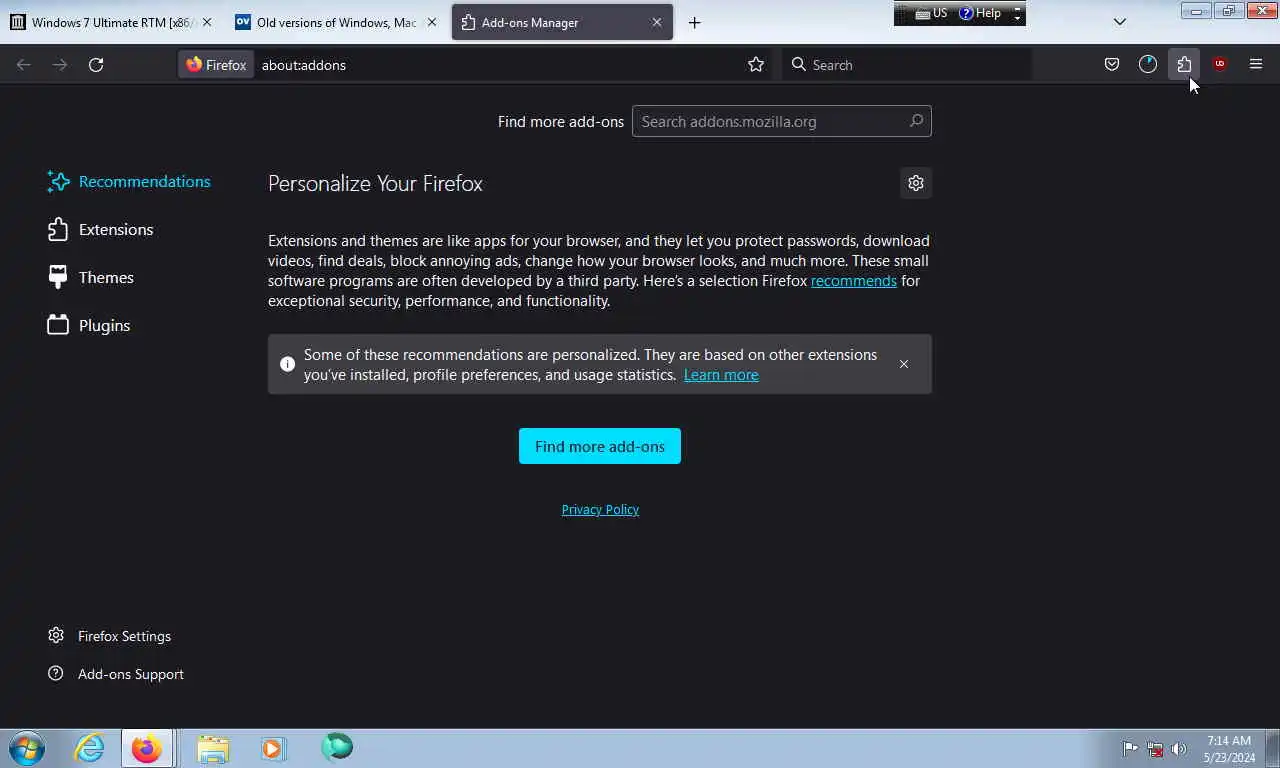Screen dimensions: 1280x768
Task: Open the Extensions toolbar icon
Action: pyautogui.click(x=1184, y=64)
